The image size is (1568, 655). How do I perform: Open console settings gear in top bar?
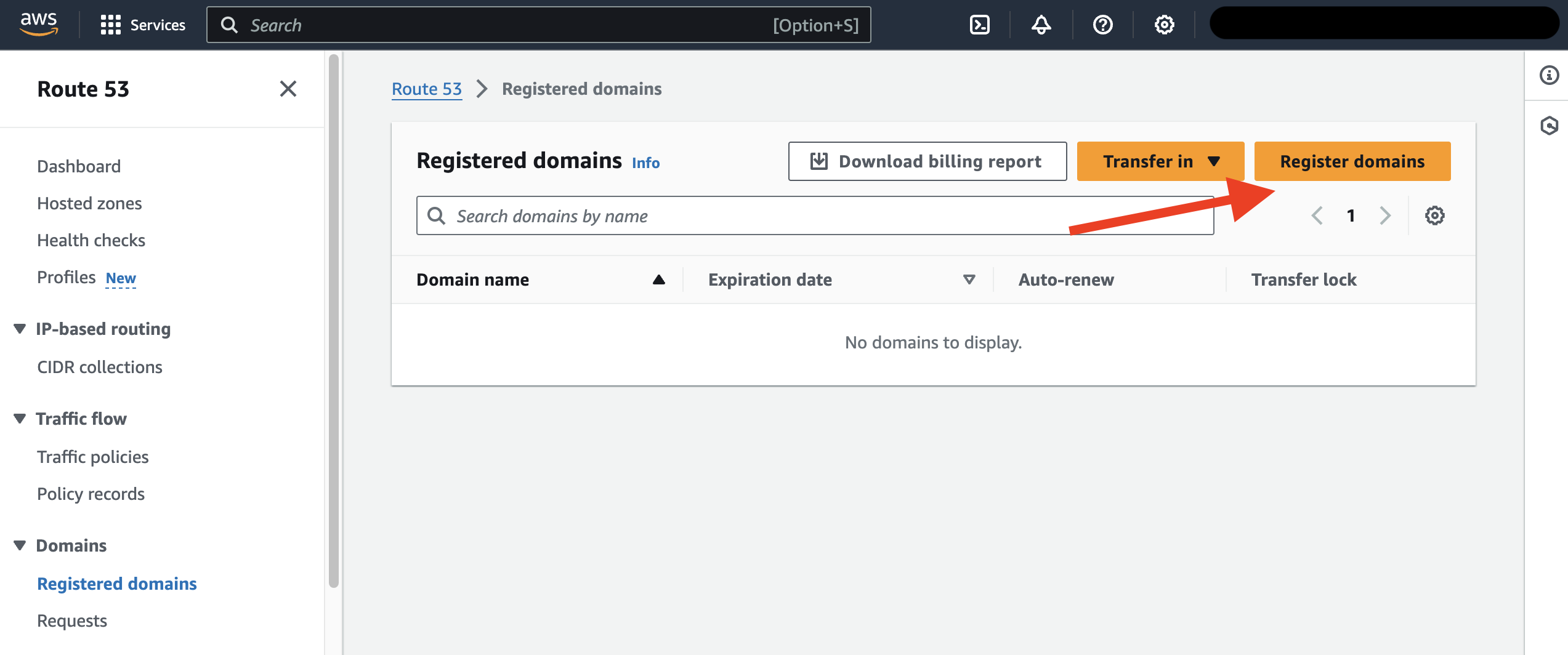coord(1164,25)
